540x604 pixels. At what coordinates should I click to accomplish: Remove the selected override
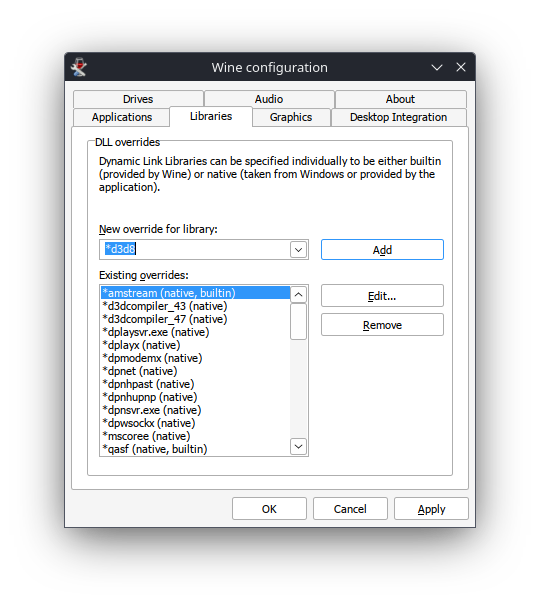(x=382, y=325)
